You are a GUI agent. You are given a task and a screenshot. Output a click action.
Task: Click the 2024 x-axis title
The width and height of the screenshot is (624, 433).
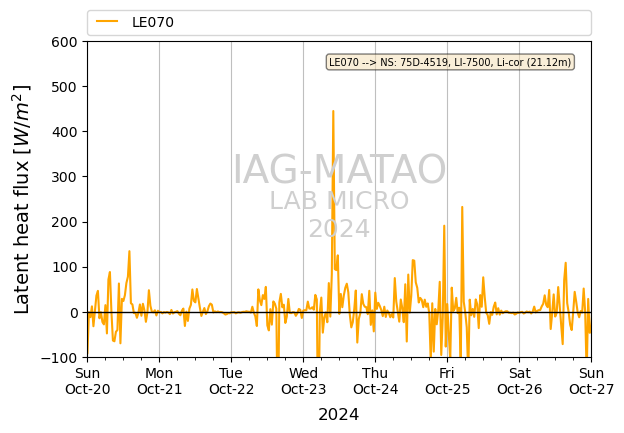tap(339, 414)
